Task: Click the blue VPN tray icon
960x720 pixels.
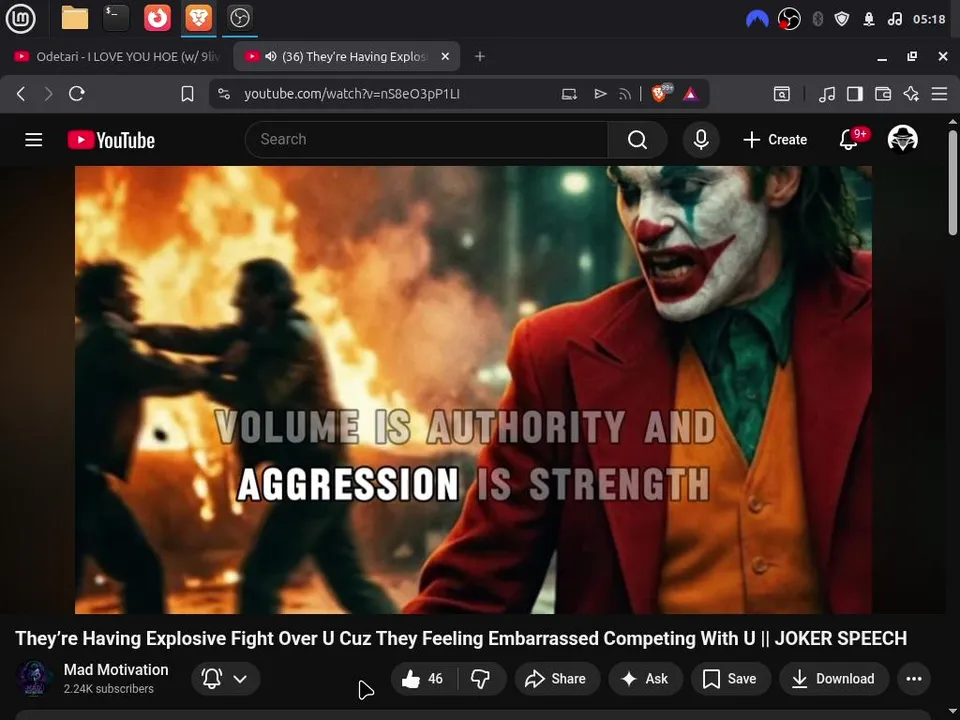Action: click(x=757, y=20)
